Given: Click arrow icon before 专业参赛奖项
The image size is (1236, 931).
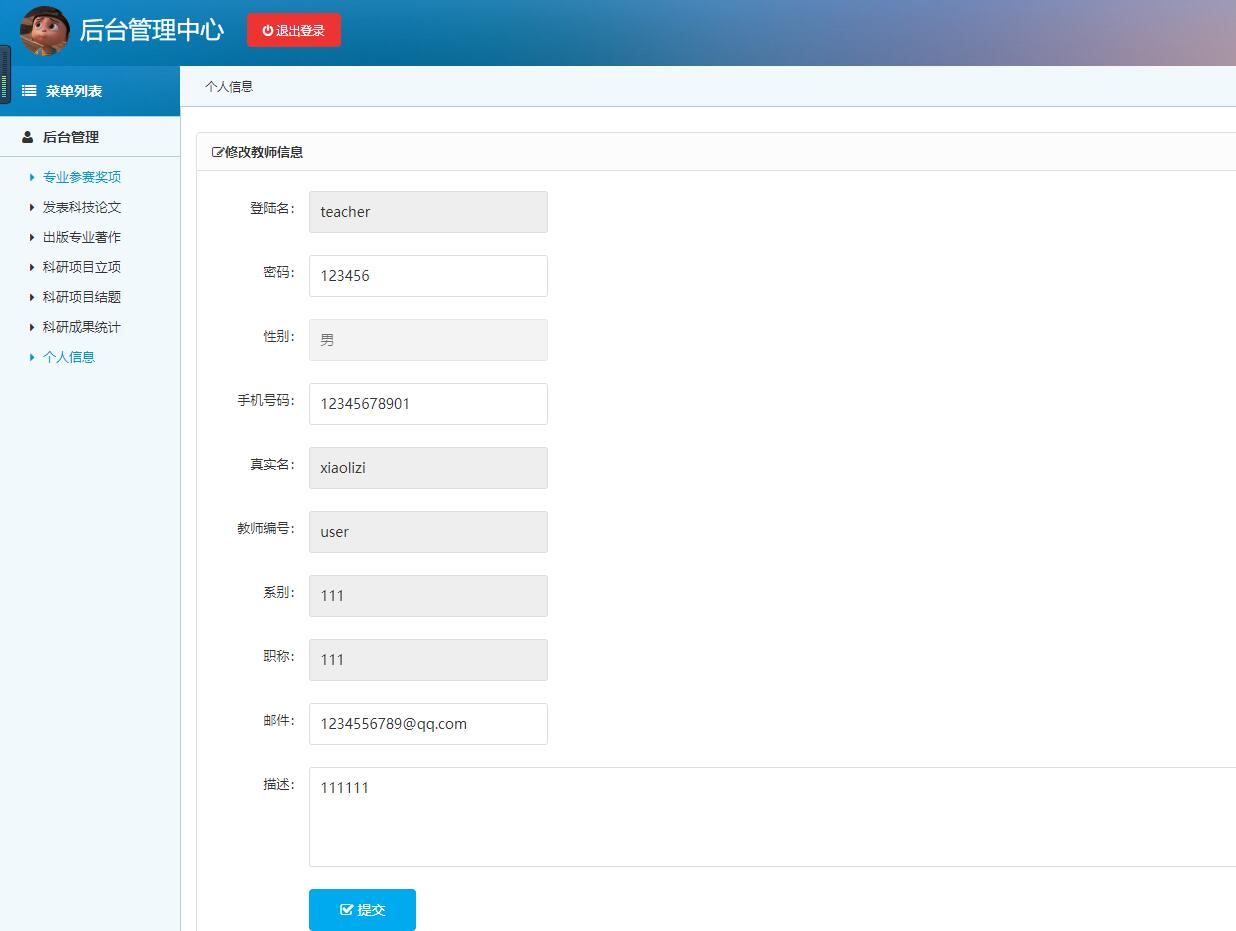Looking at the screenshot, I should 32,177.
